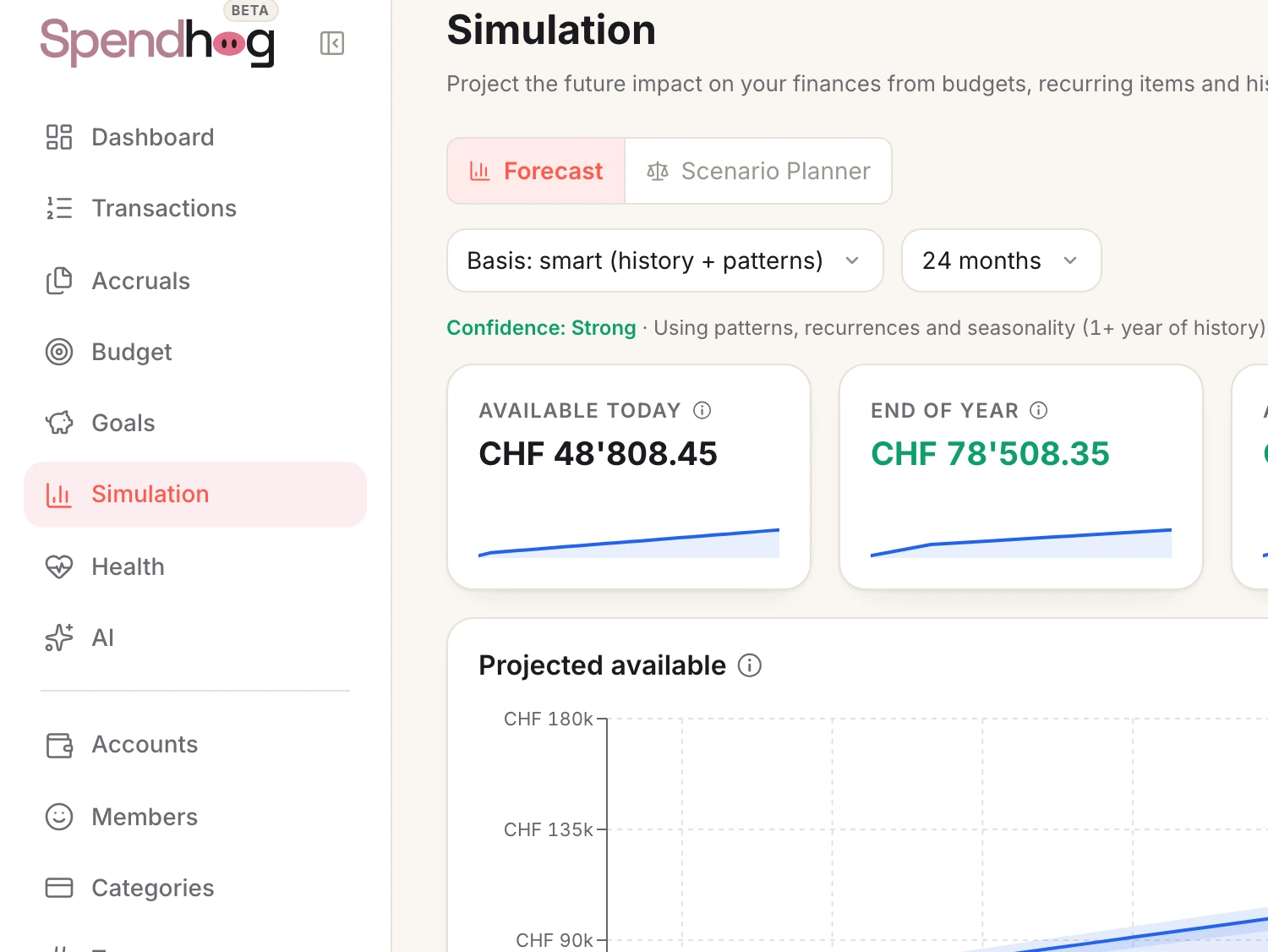Click the CHF 78'508.35 amount
Viewport: 1268px width, 952px height.
[x=990, y=454]
